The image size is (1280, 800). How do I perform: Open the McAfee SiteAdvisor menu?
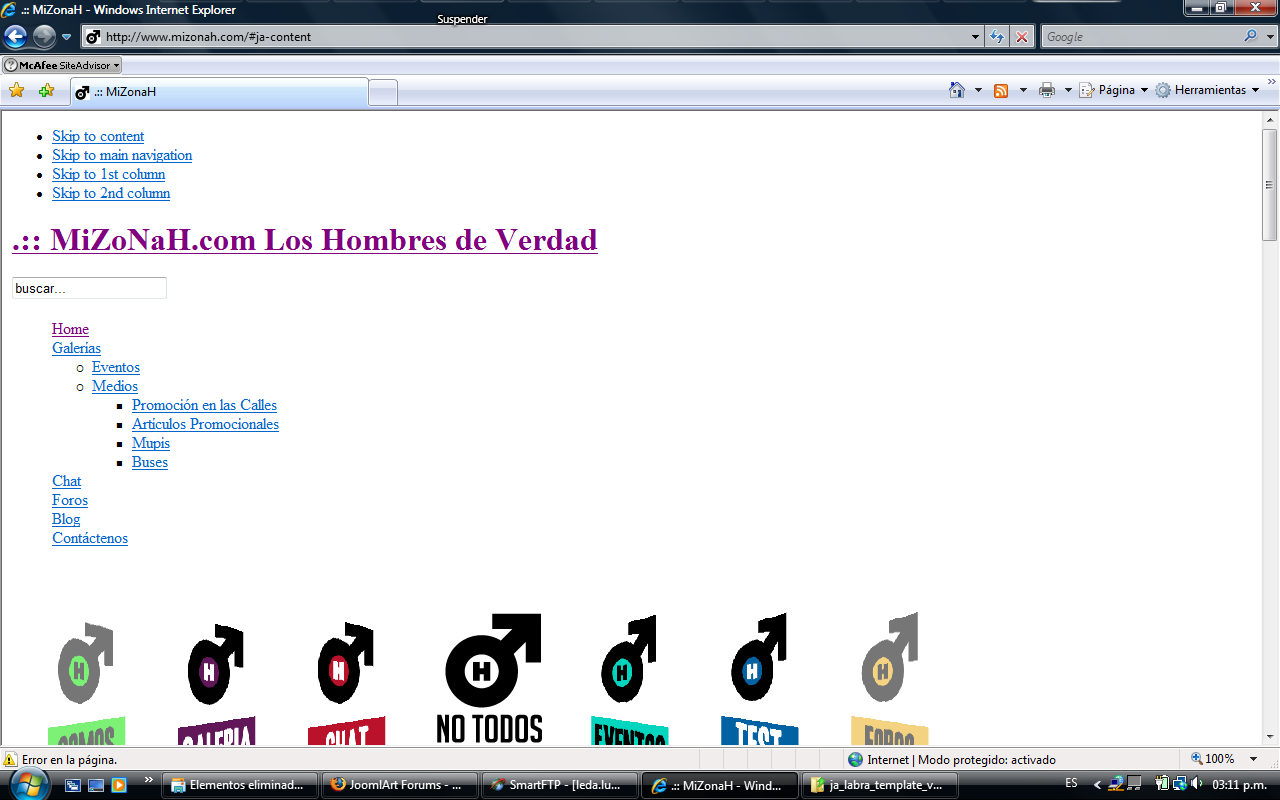(x=62, y=64)
